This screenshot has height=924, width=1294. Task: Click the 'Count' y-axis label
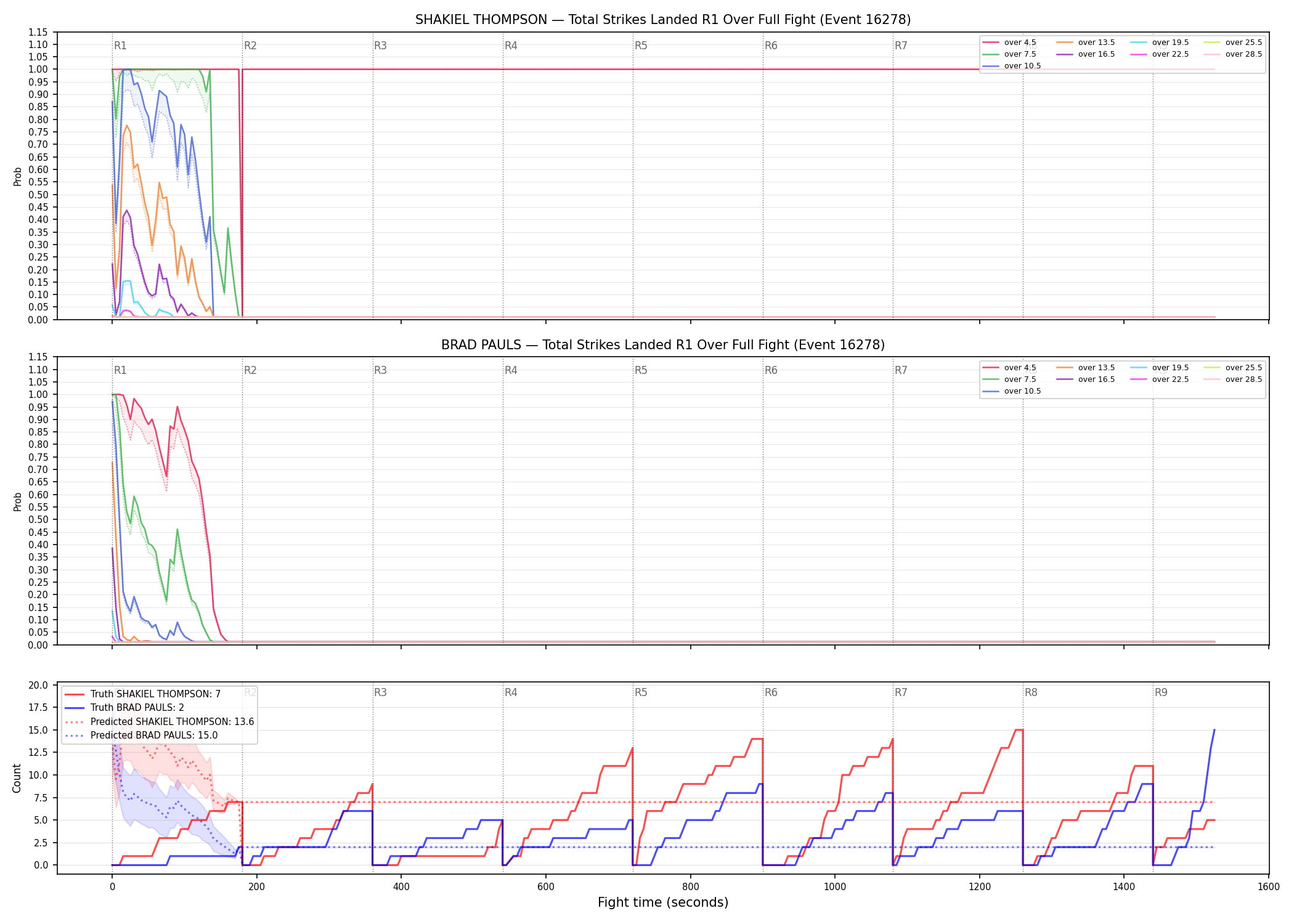pos(17,778)
